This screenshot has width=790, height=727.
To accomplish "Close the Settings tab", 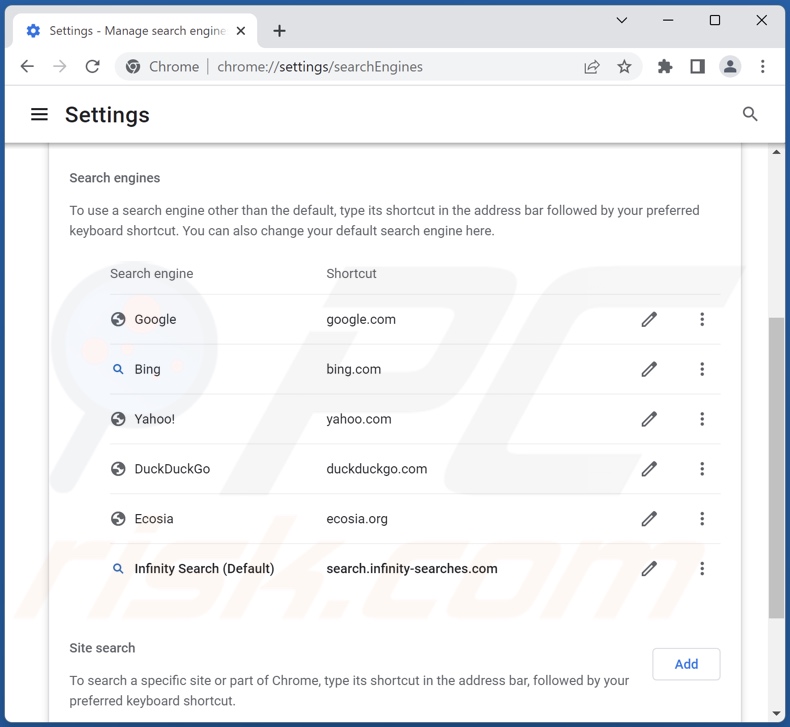I will 241,31.
